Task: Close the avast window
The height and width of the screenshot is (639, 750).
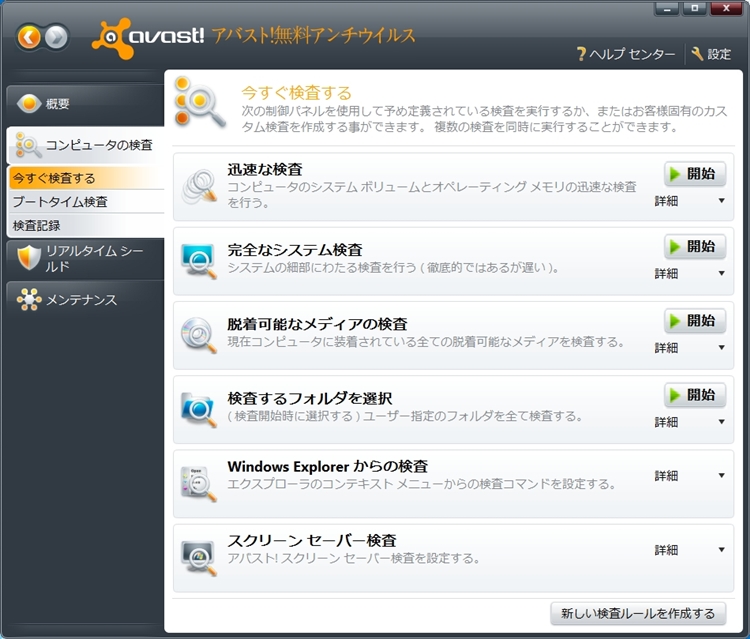Action: [726, 8]
